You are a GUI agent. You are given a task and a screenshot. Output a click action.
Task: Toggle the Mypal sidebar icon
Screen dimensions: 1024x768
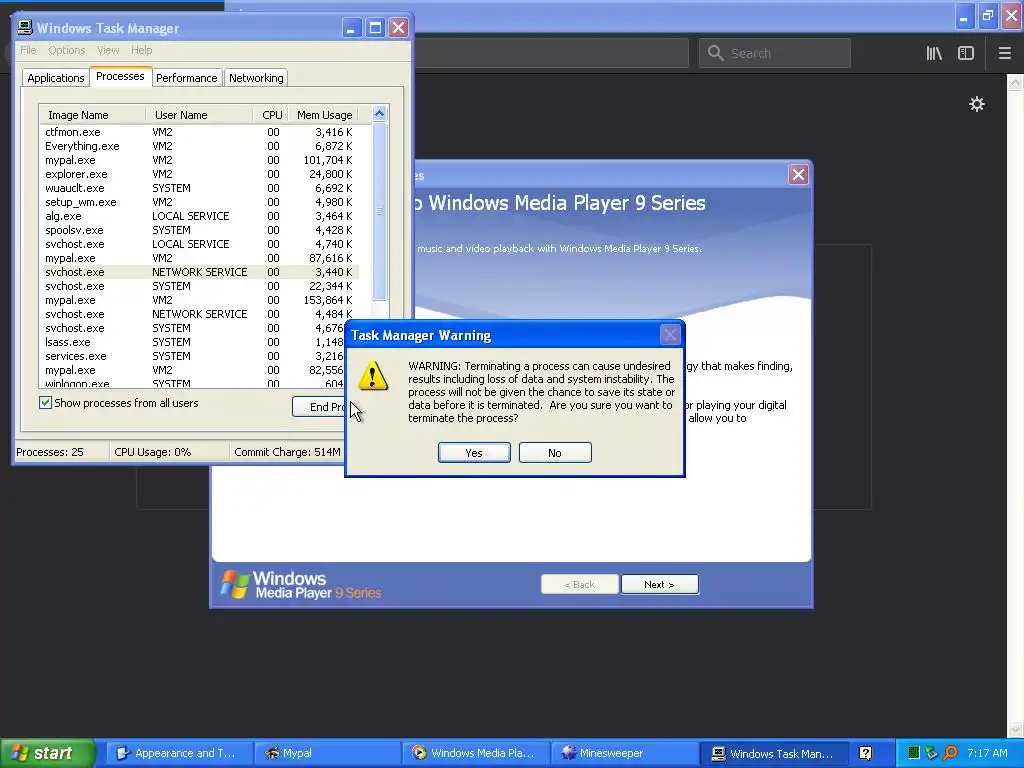click(966, 53)
